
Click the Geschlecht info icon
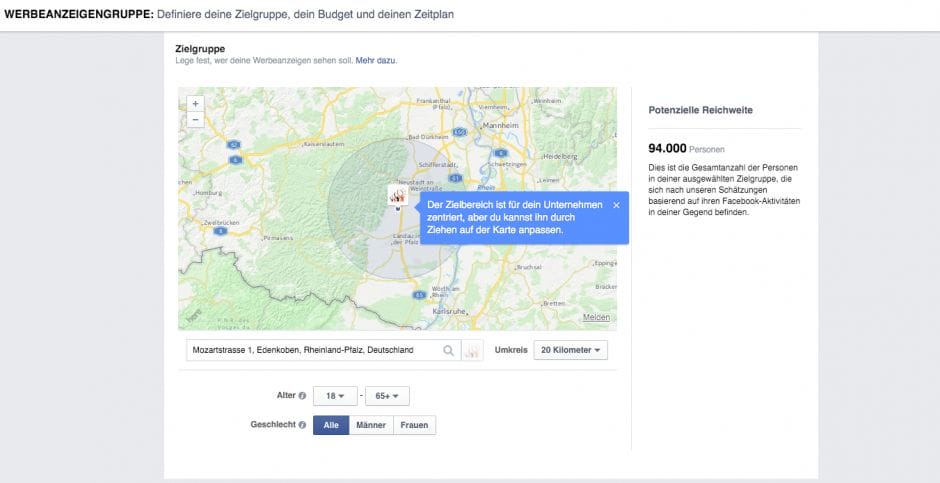click(302, 425)
